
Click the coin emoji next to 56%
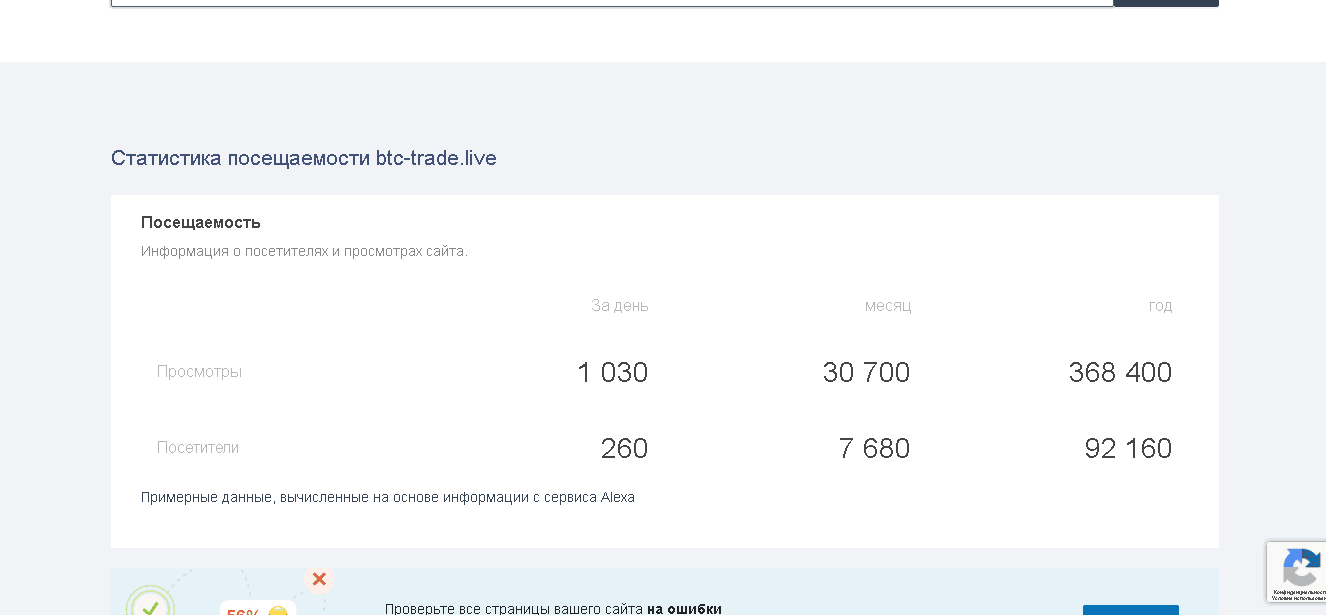[278, 611]
